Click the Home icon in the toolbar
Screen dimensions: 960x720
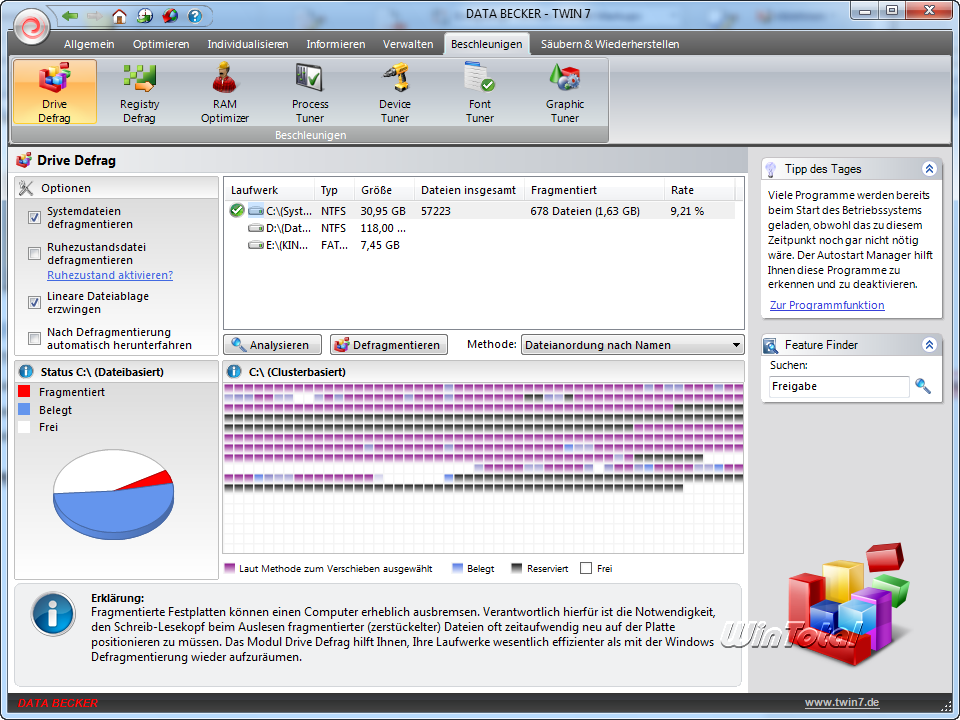pyautogui.click(x=119, y=16)
